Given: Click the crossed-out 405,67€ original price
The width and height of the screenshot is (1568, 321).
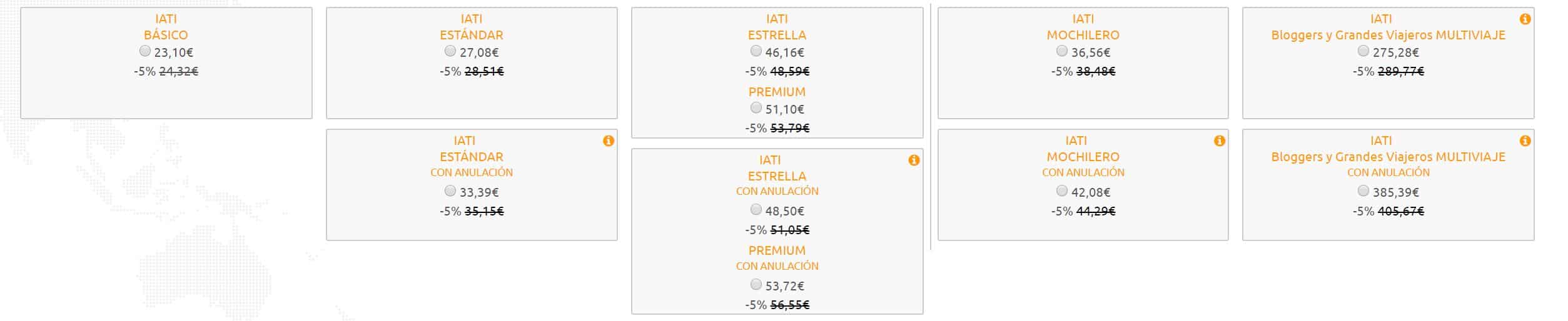Looking at the screenshot, I should click(1400, 212).
